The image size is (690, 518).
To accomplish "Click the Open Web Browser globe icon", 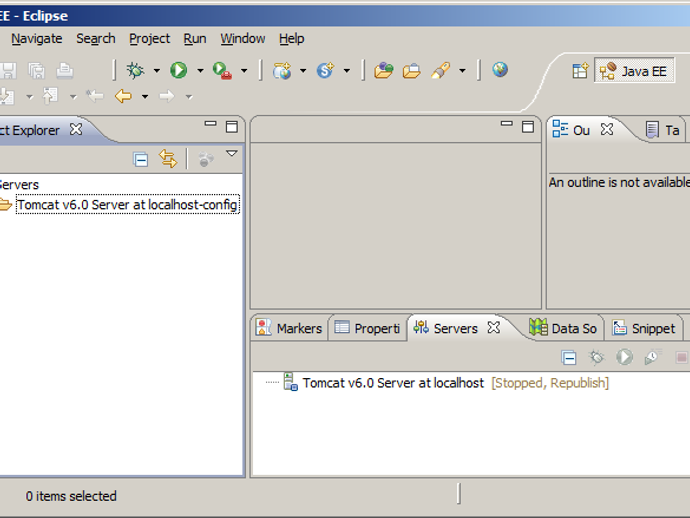I will pyautogui.click(x=500, y=70).
